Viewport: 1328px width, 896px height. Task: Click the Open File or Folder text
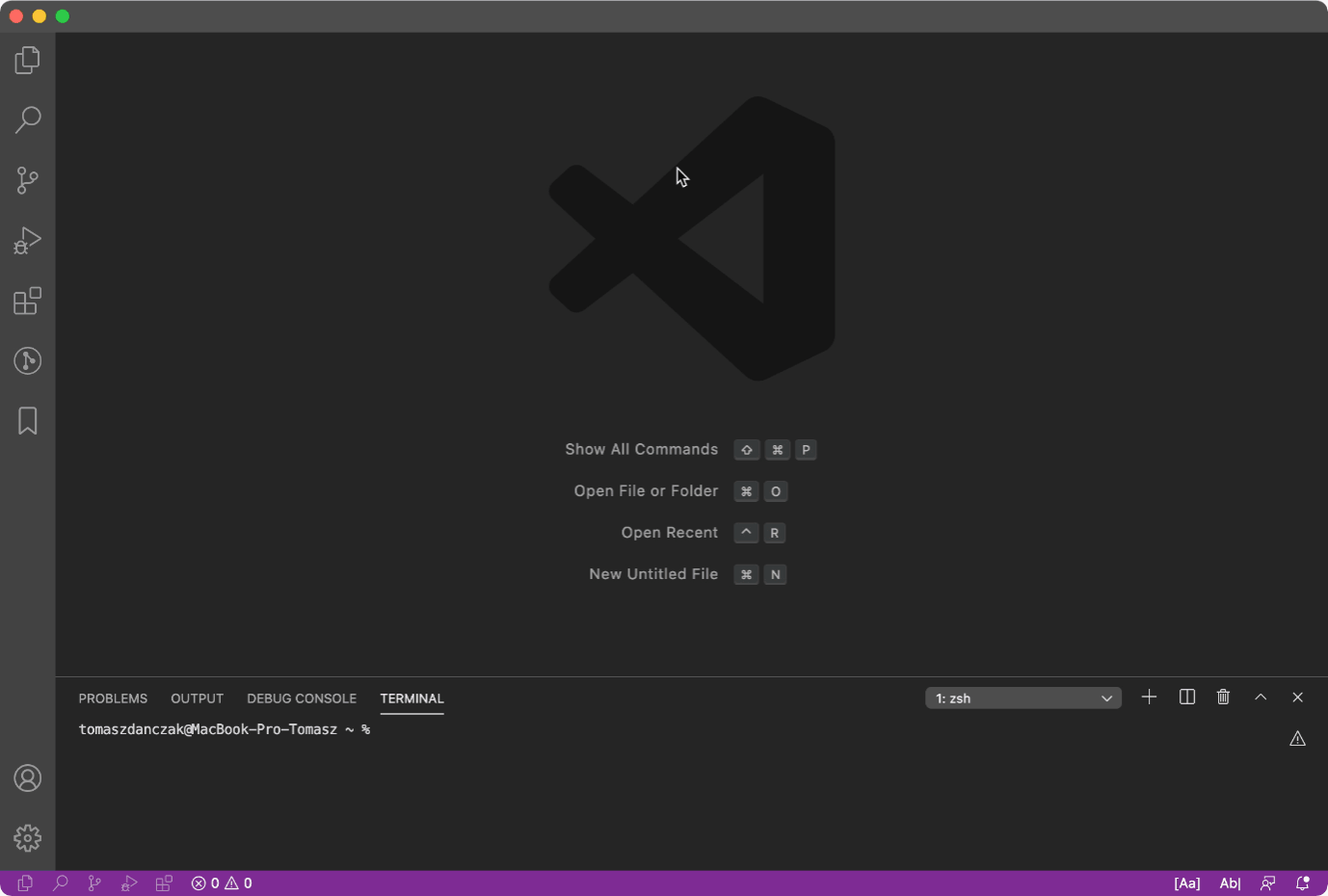click(647, 491)
